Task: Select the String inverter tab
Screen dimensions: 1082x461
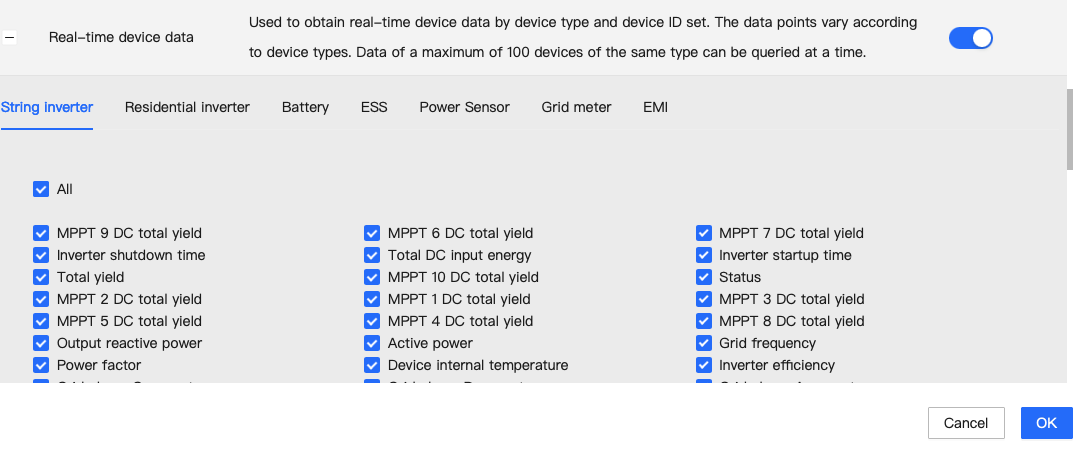Action: (x=47, y=107)
